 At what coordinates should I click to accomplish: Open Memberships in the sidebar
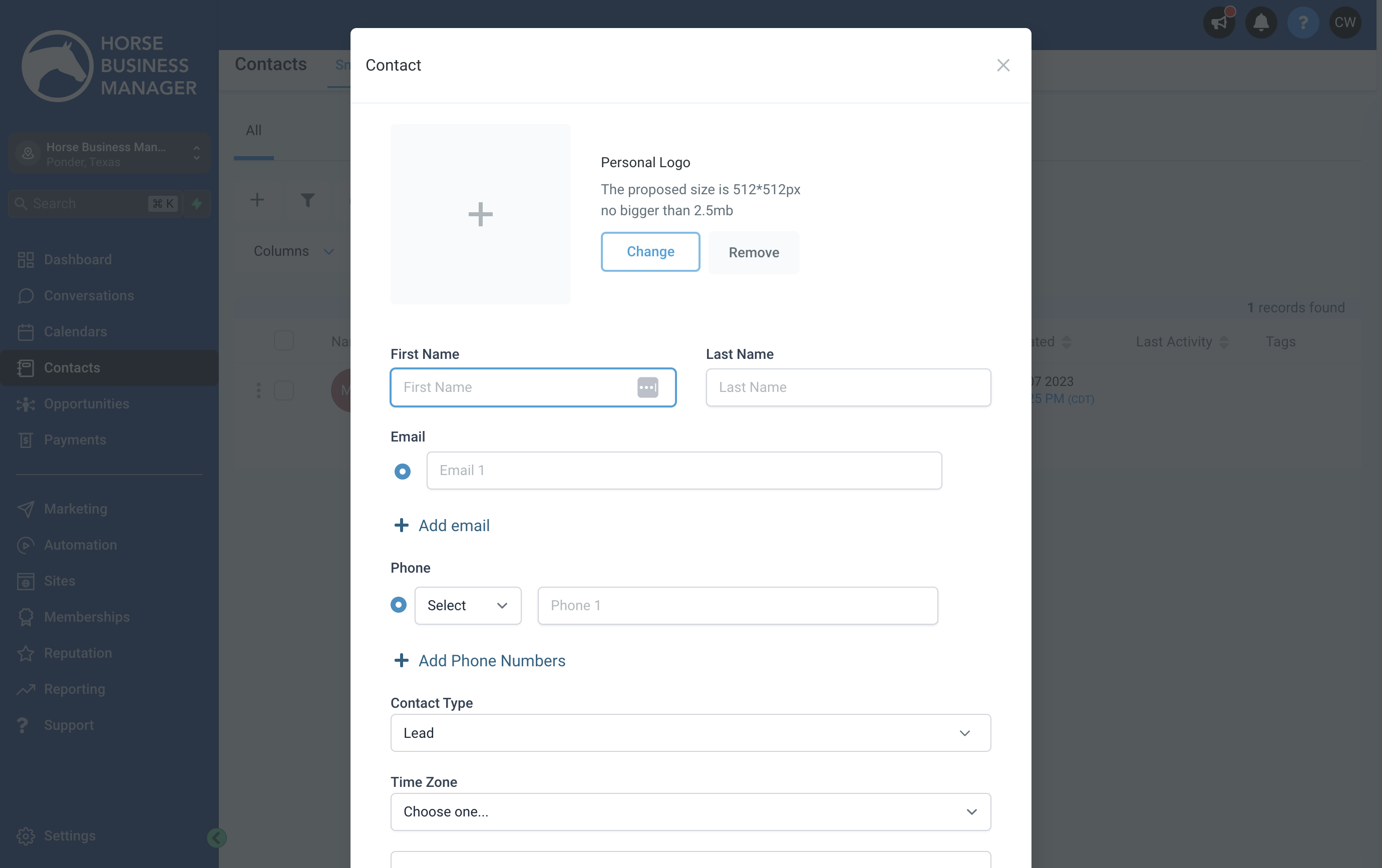pyautogui.click(x=109, y=617)
